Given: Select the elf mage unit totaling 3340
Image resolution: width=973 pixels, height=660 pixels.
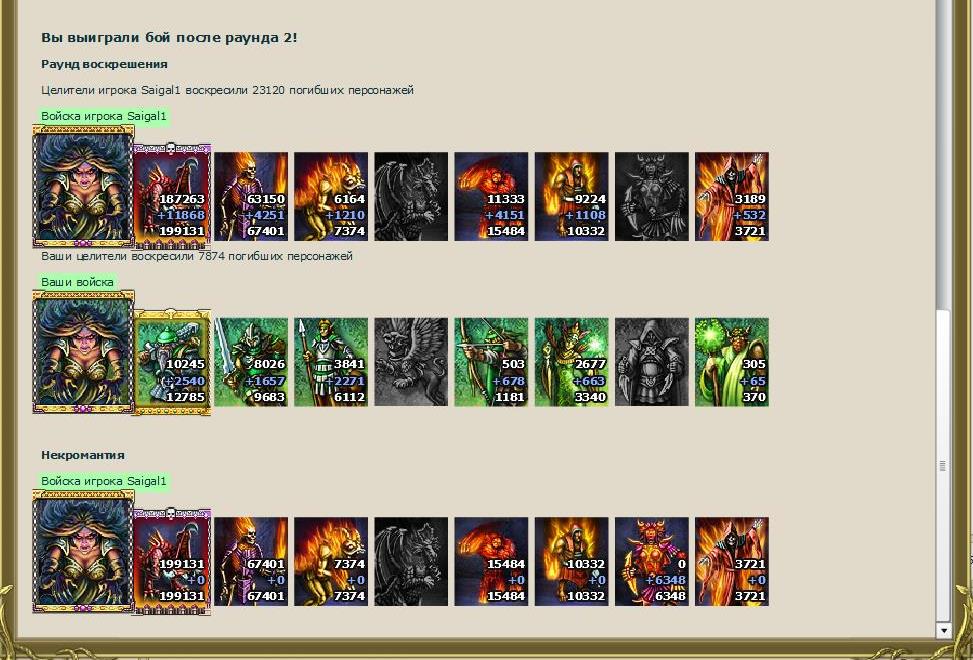Looking at the screenshot, I should point(572,362).
